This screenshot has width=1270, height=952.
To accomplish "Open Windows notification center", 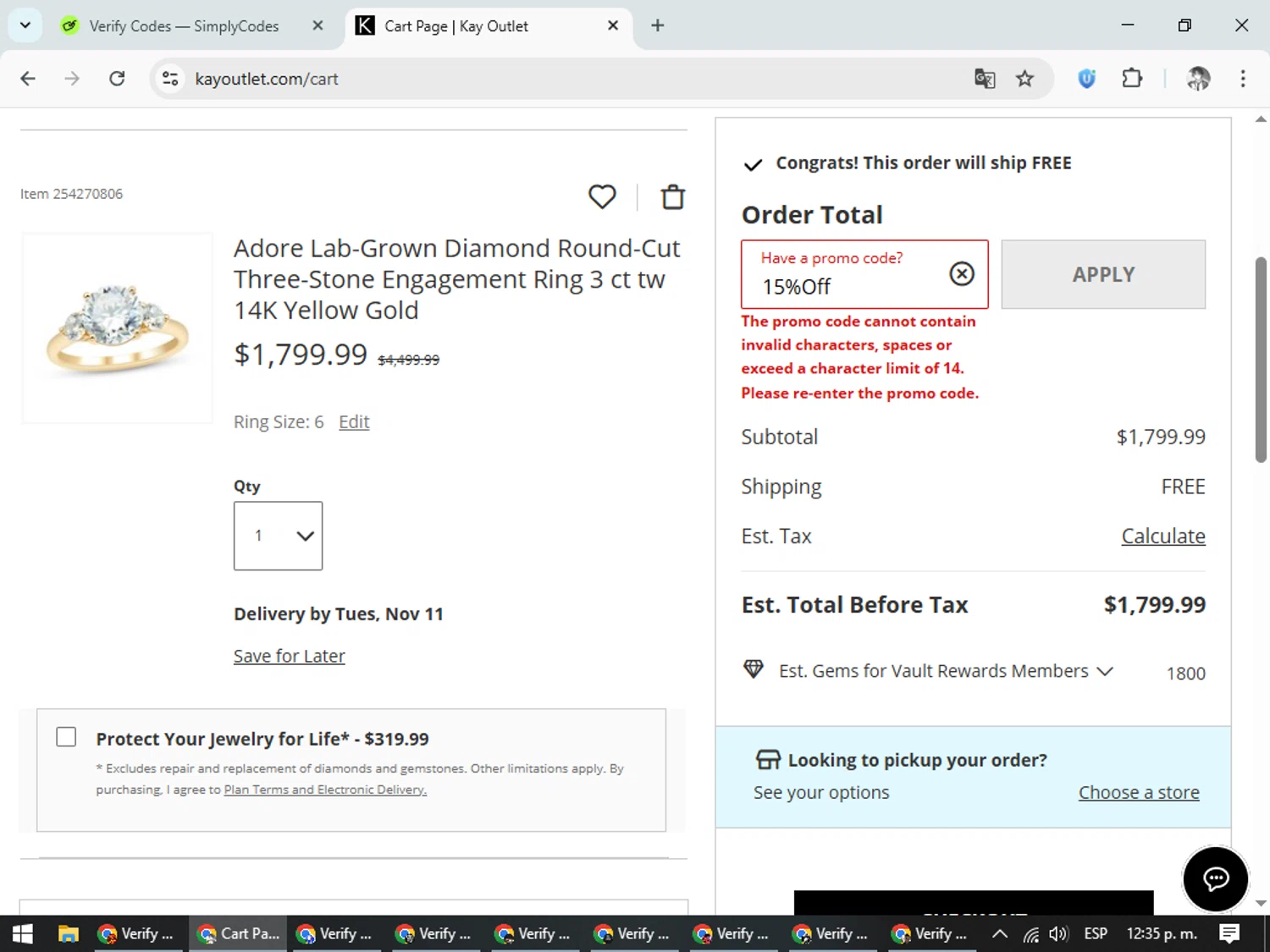I will pos(1229,933).
